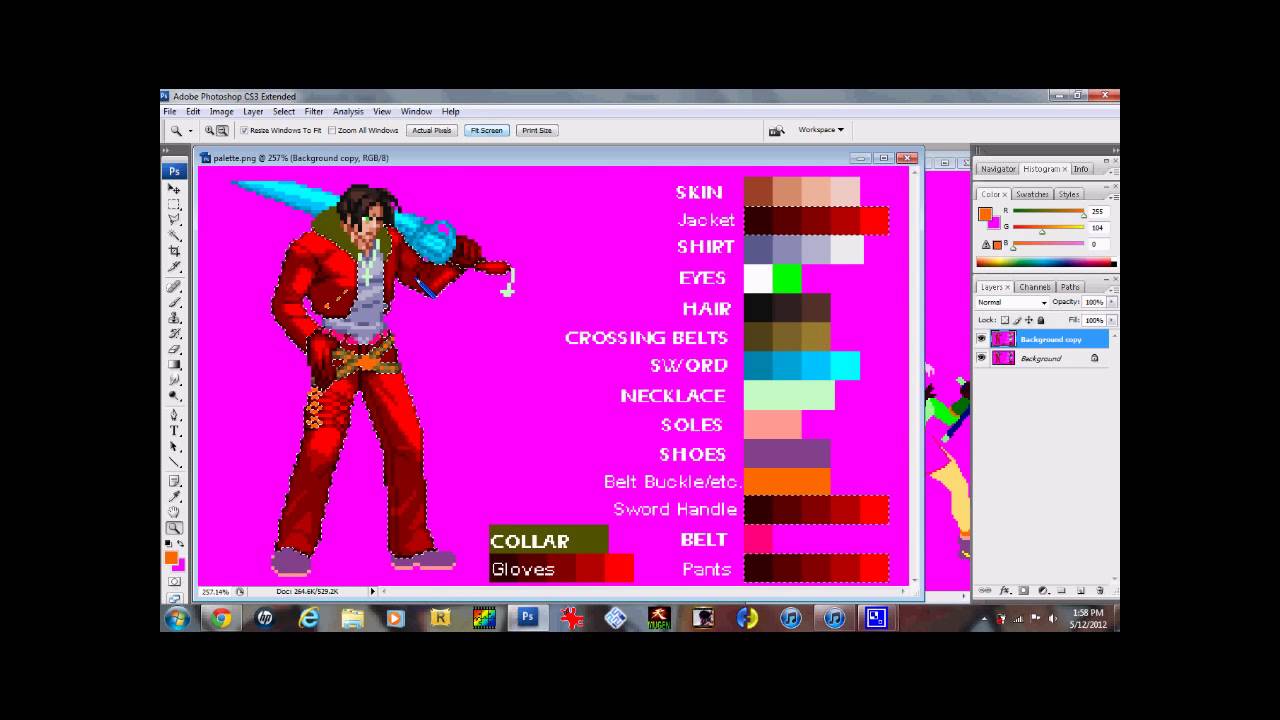
Task: Click the Zoom Out icon in options bar
Action: point(222,130)
